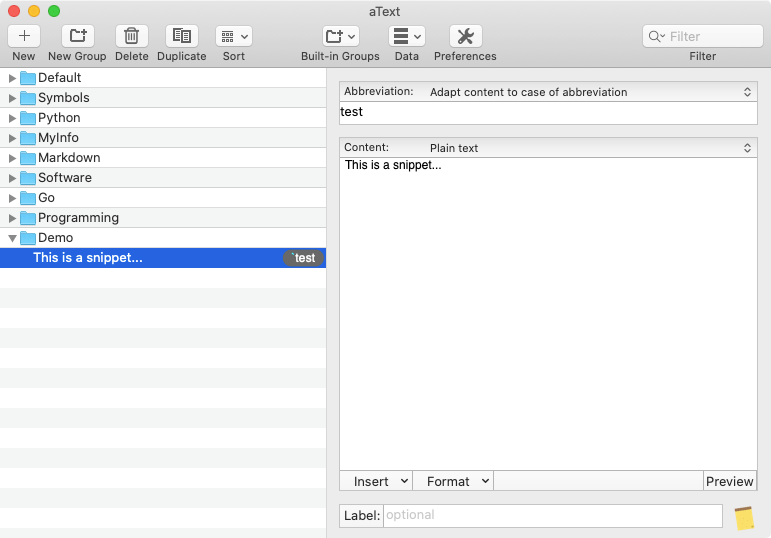This screenshot has width=771, height=538.
Task: Expand the Markdown group
Action: [12, 158]
